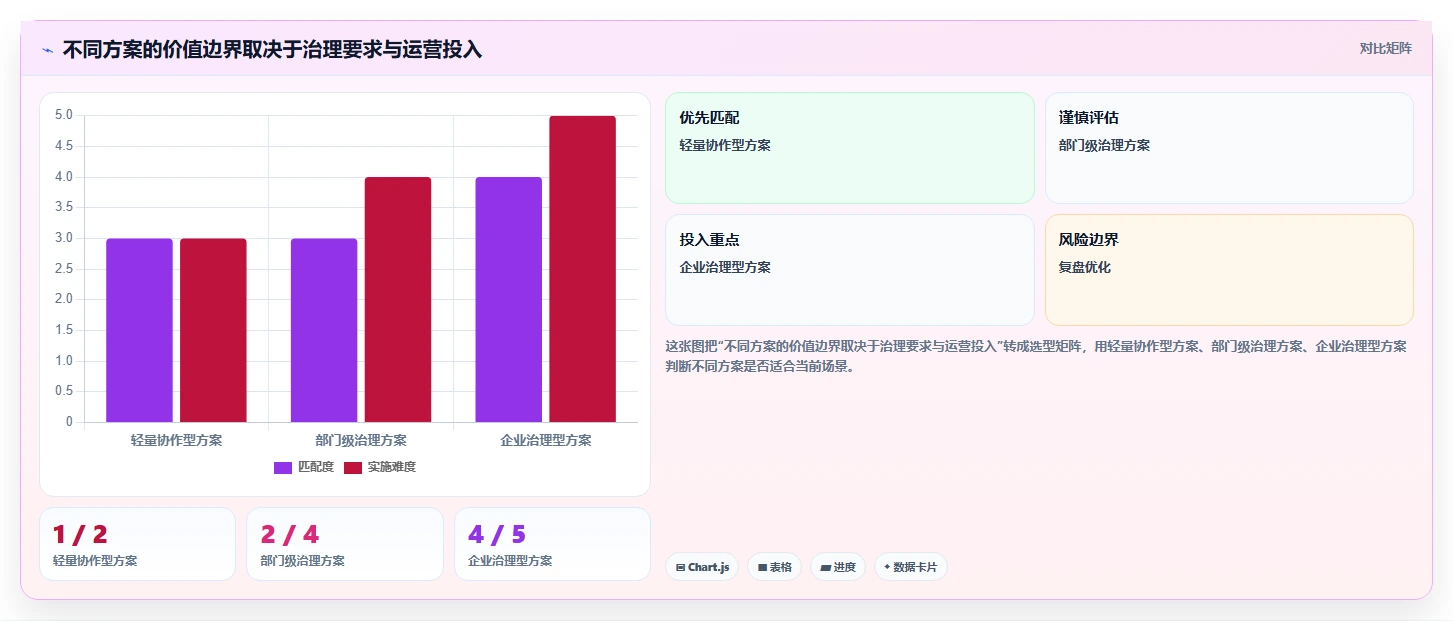Select the 优先匹配 matrix card
The height and width of the screenshot is (621, 1453).
(x=850, y=148)
